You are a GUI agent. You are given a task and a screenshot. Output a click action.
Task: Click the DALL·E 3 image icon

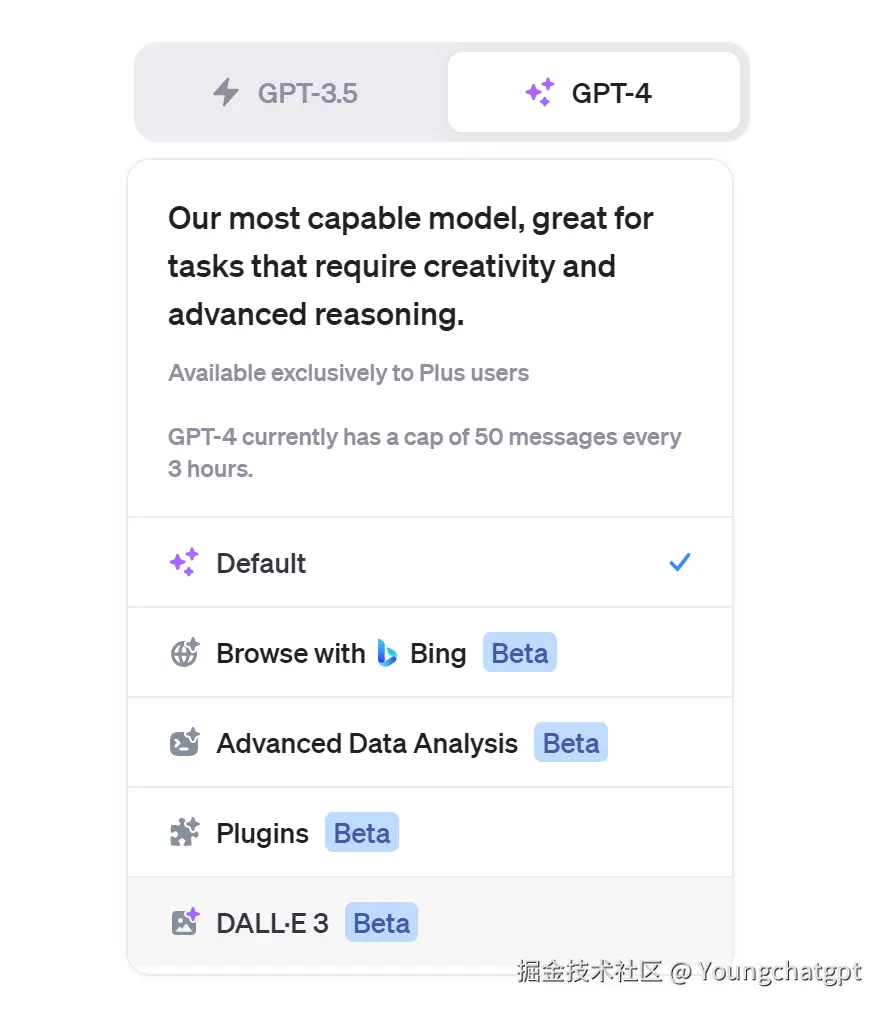click(184, 923)
